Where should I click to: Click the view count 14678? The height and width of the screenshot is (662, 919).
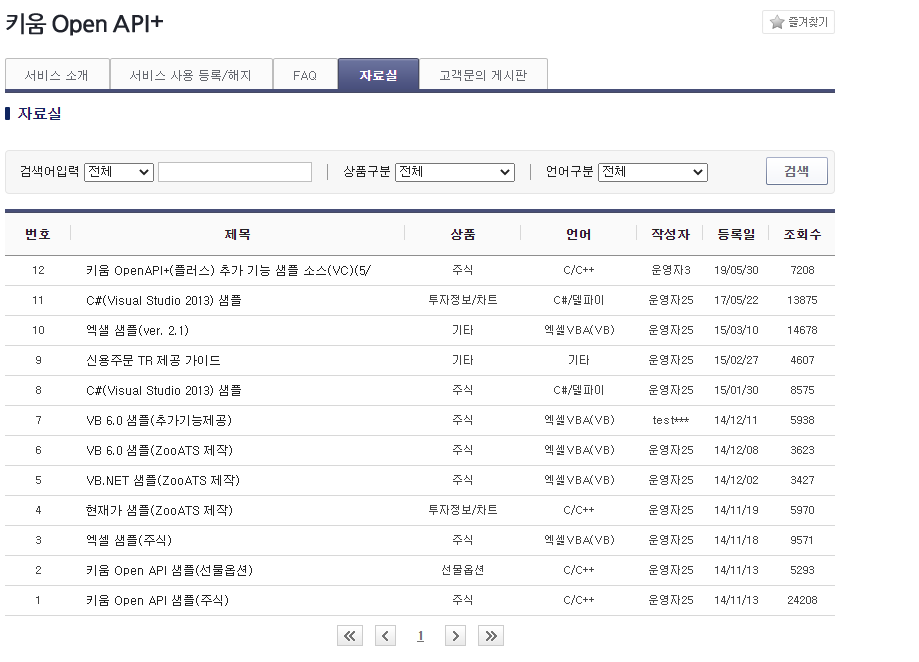[x=802, y=330]
